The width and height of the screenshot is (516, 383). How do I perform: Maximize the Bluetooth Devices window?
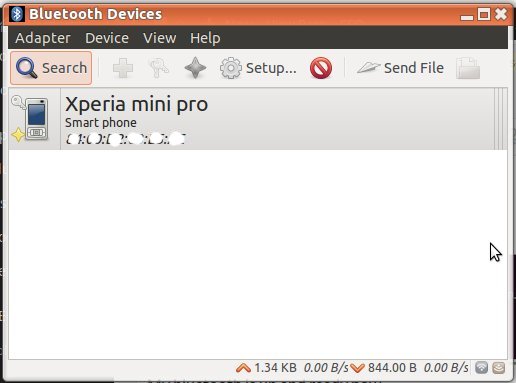(484, 15)
